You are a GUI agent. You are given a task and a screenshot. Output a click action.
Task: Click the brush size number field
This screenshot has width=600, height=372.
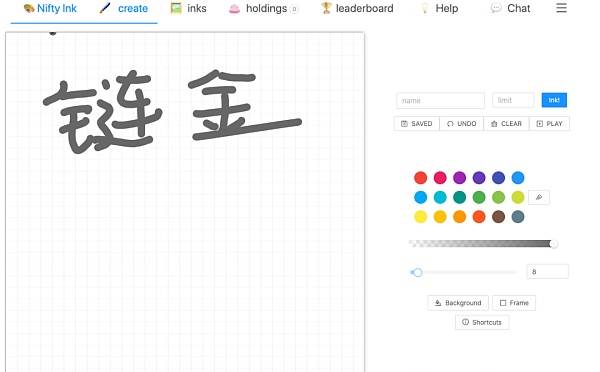547,272
